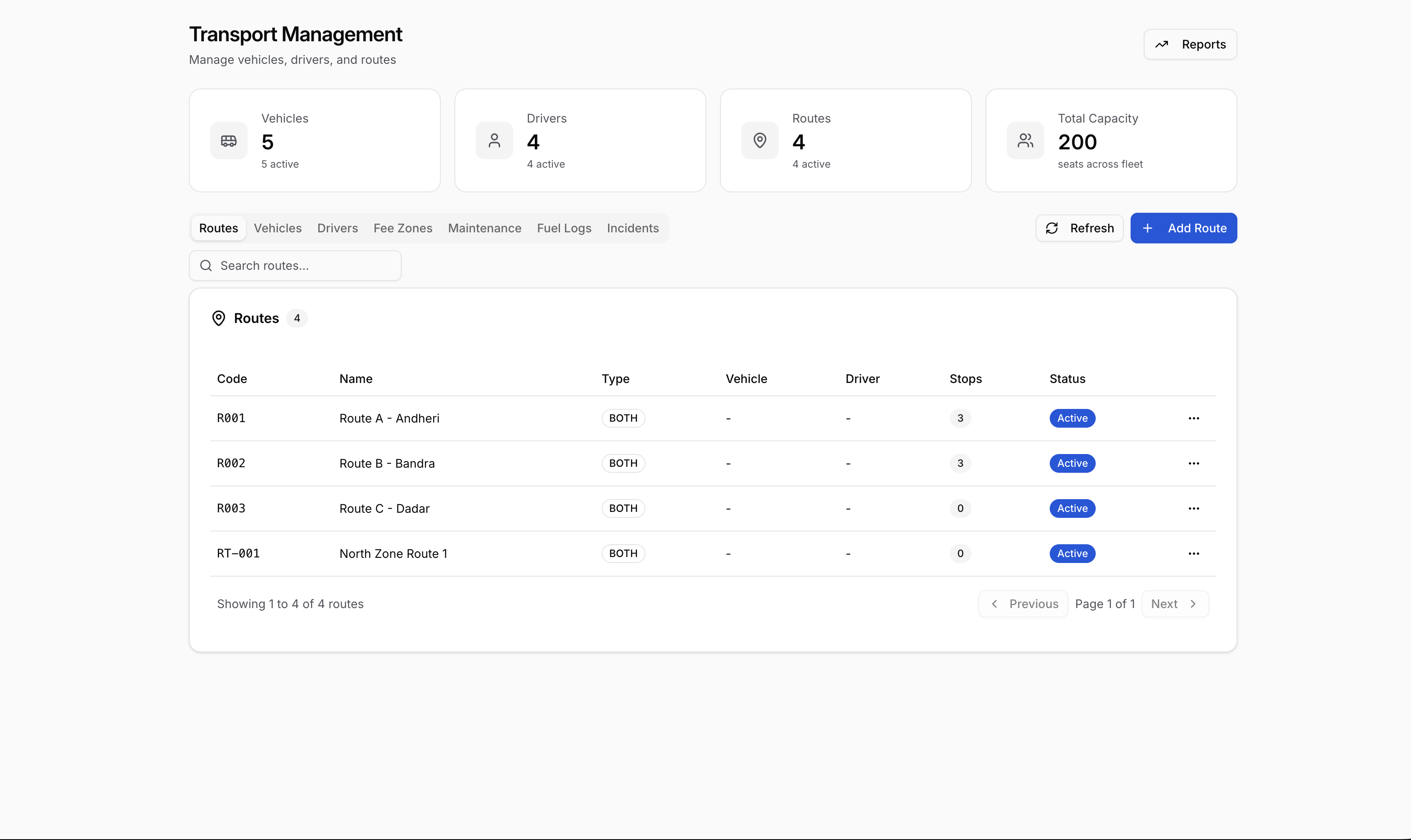Click the Total Capacity people icon
The width and height of the screenshot is (1411, 840).
tap(1025, 140)
